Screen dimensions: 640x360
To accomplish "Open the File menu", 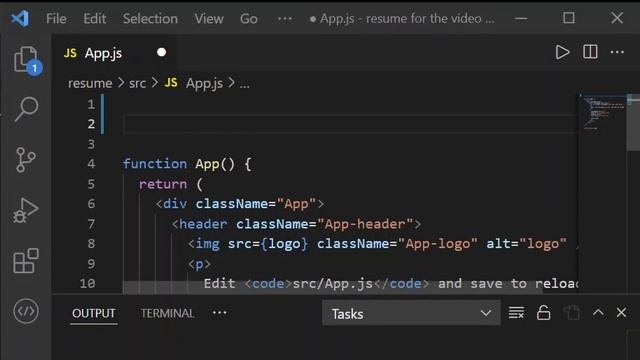I will click(x=56, y=19).
